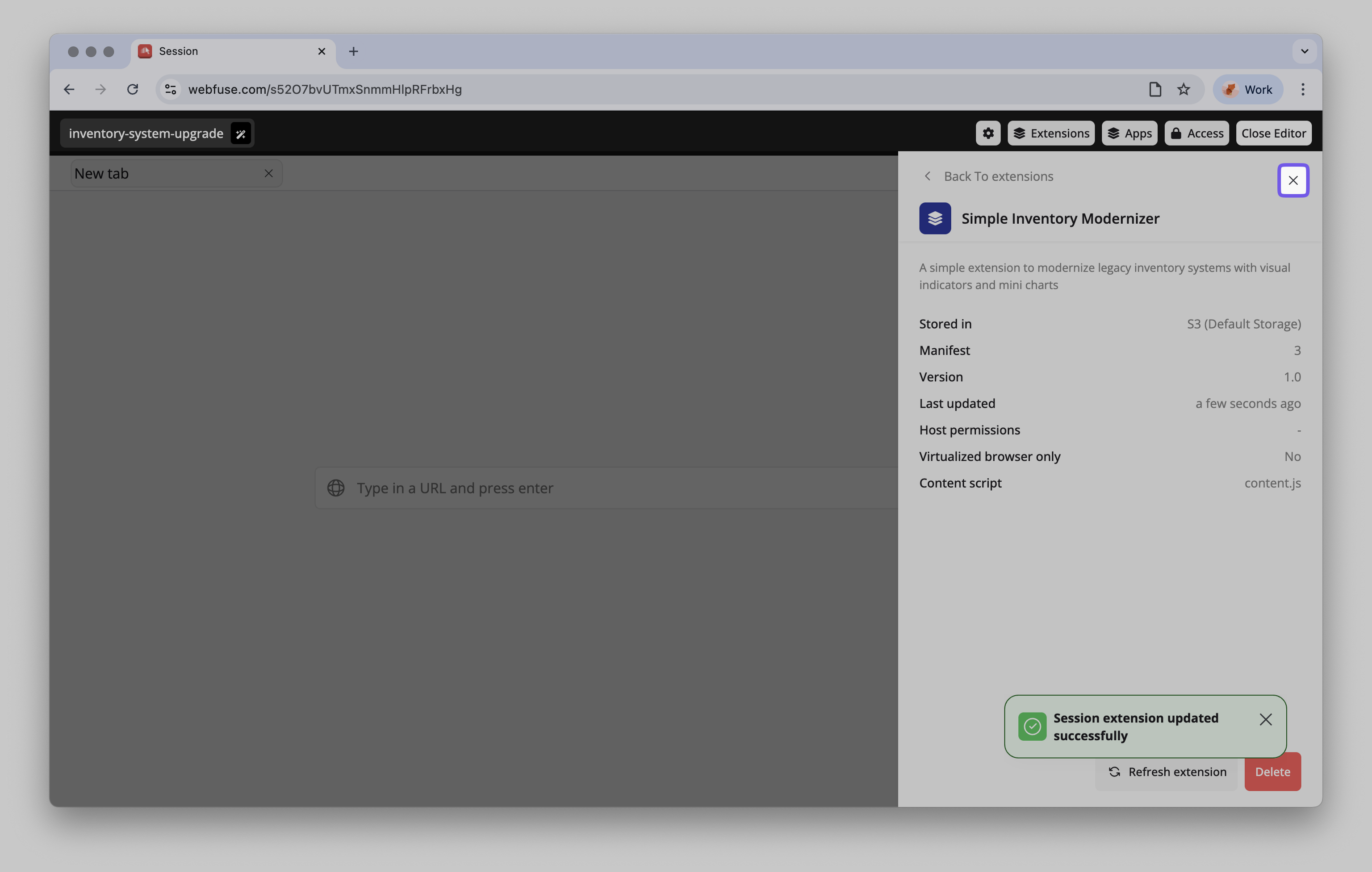
Task: Close the extension details panel
Action: coord(1293,180)
